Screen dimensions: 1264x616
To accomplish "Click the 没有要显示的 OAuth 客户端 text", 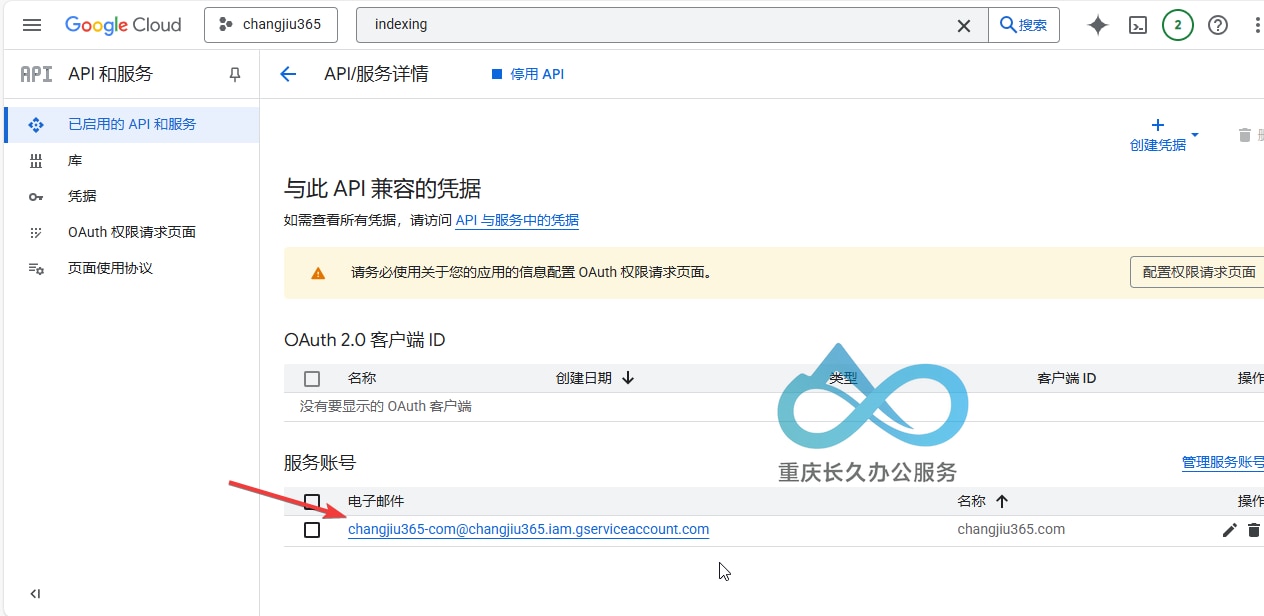I will [x=386, y=407].
